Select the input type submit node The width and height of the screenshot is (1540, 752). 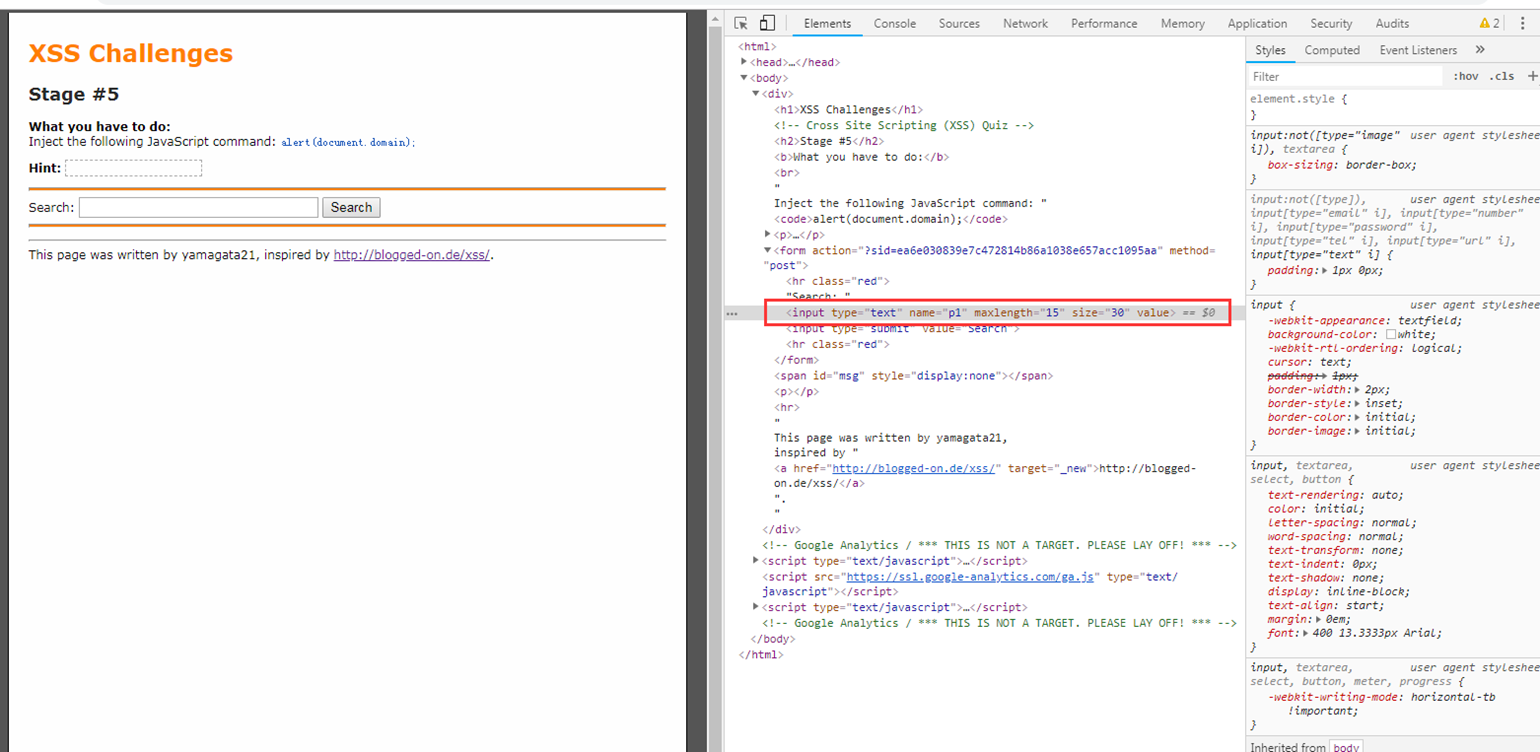(903, 328)
